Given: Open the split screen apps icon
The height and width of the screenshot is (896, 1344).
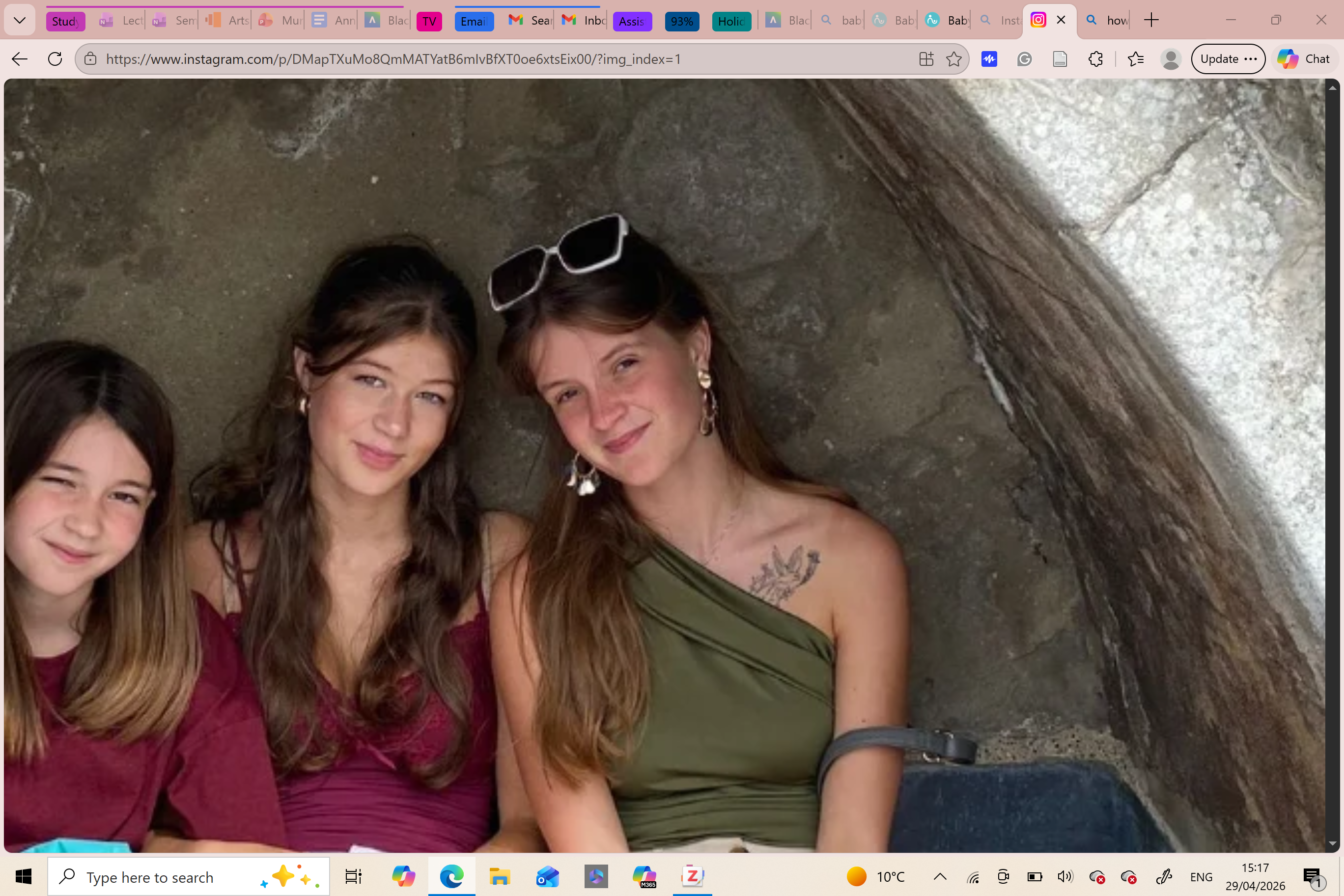Looking at the screenshot, I should click(926, 59).
